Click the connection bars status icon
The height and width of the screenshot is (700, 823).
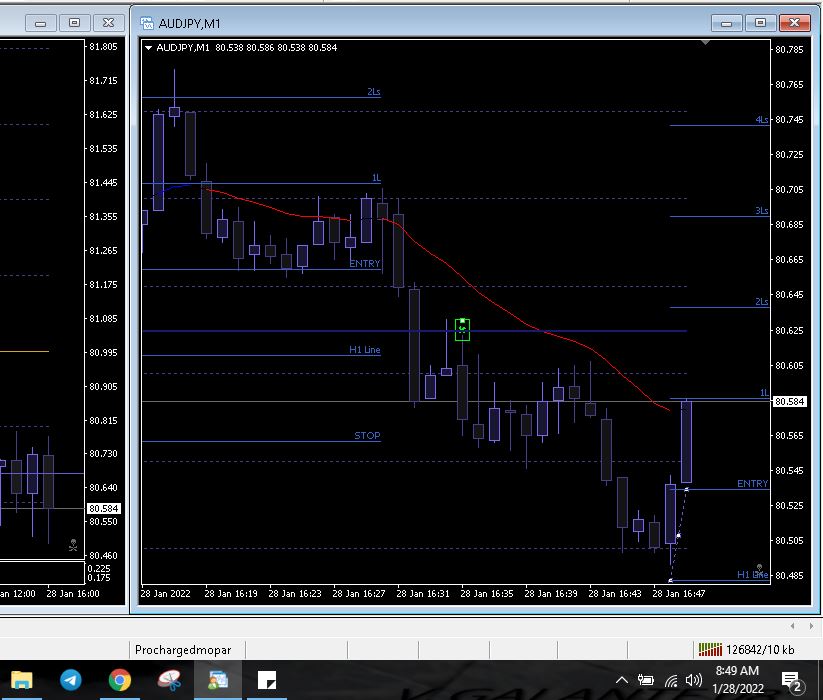point(710,650)
